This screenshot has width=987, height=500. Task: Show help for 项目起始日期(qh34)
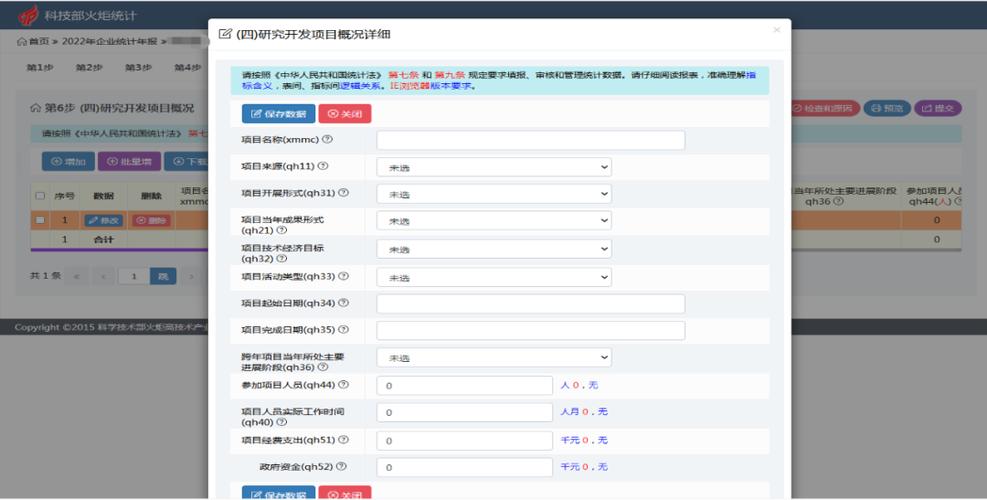[x=344, y=303]
